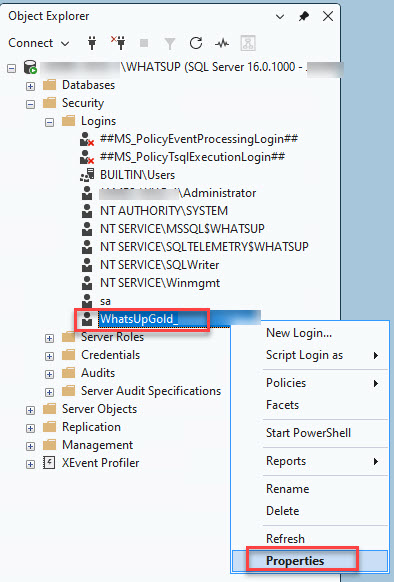Click the BUILTIN\Users group icon
Image resolution: width=394 pixels, height=582 pixels.
pos(87,175)
